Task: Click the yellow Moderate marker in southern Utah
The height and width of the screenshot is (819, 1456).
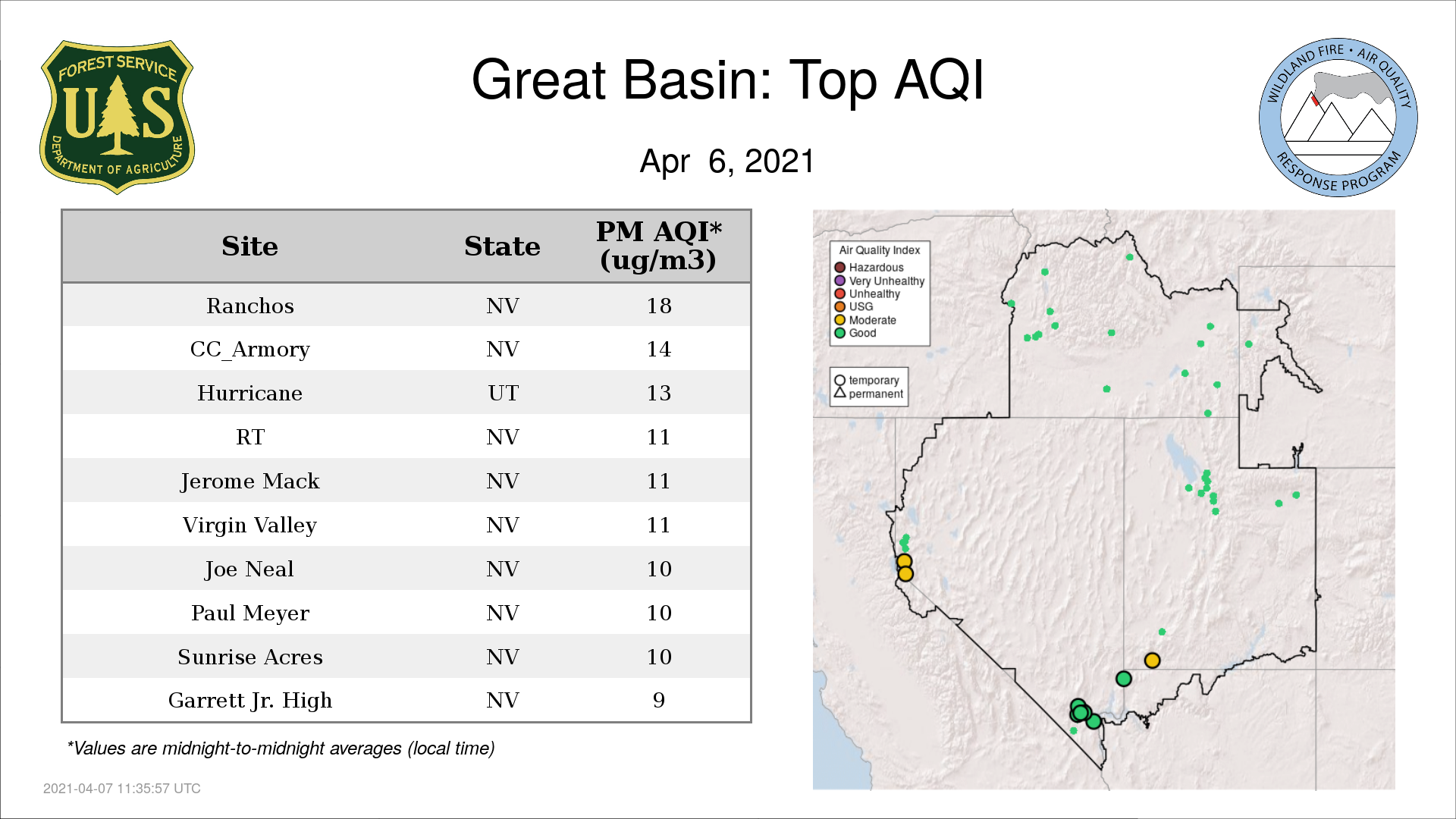Action: click(x=1152, y=661)
